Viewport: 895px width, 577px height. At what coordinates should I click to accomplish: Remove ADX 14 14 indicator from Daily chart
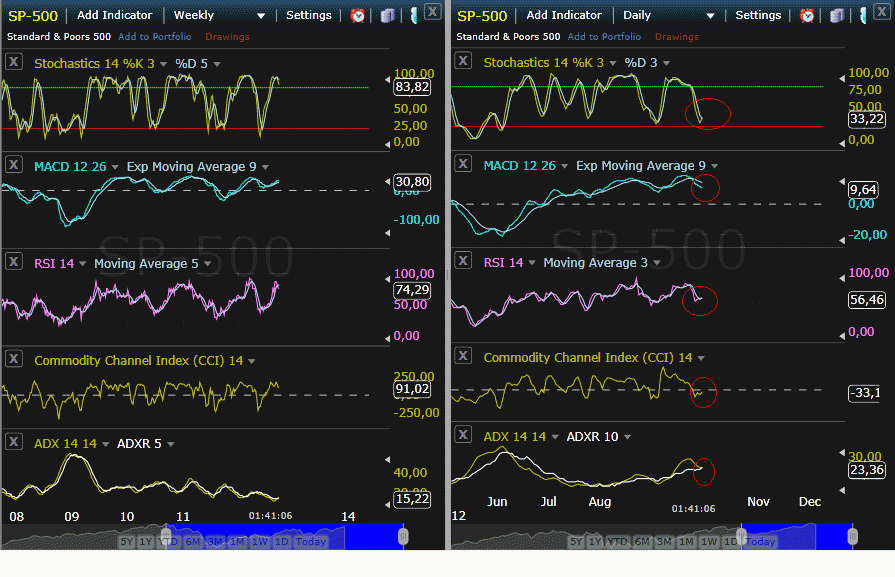463,435
